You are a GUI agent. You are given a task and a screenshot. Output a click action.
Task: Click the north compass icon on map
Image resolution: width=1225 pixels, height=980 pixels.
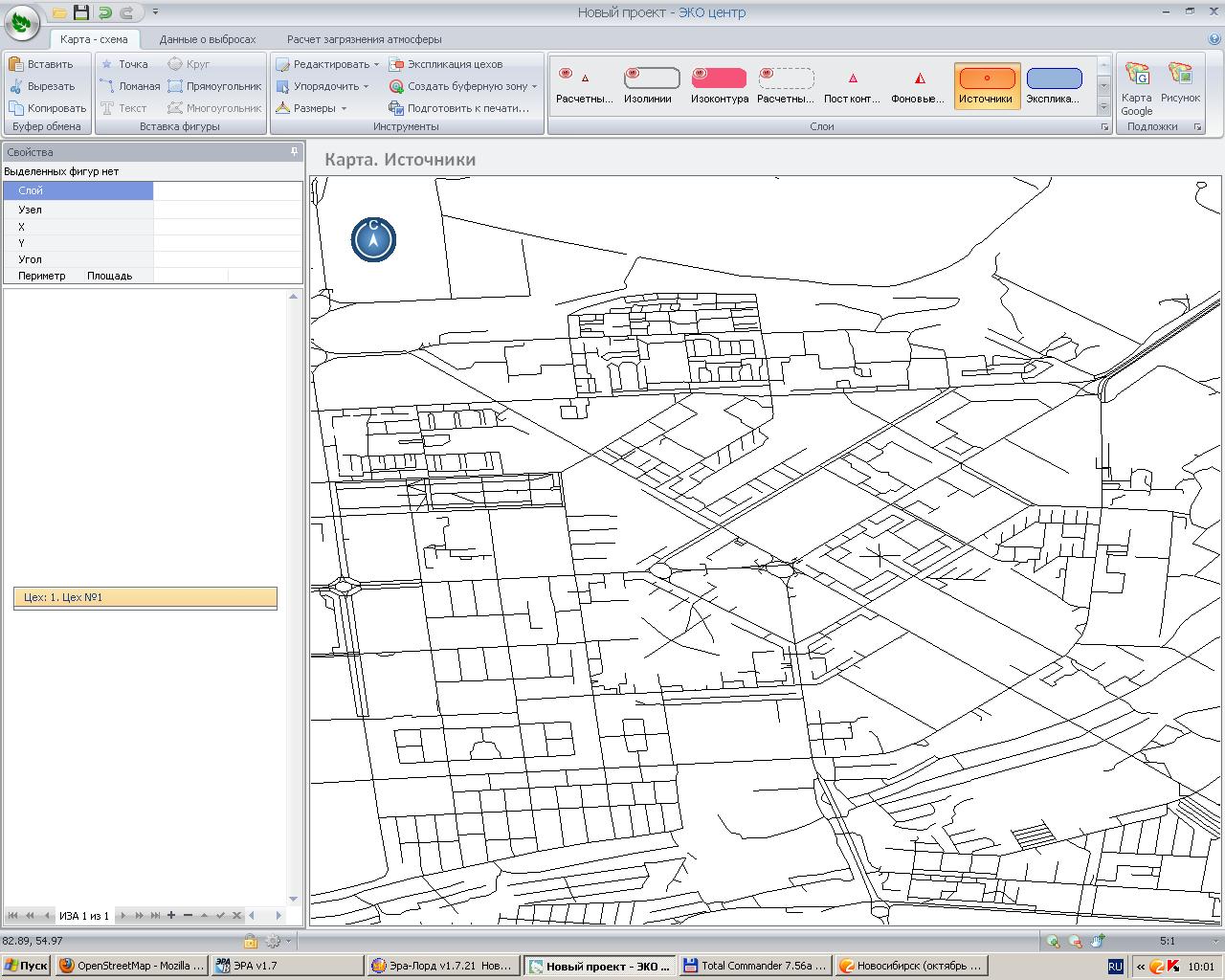(373, 239)
